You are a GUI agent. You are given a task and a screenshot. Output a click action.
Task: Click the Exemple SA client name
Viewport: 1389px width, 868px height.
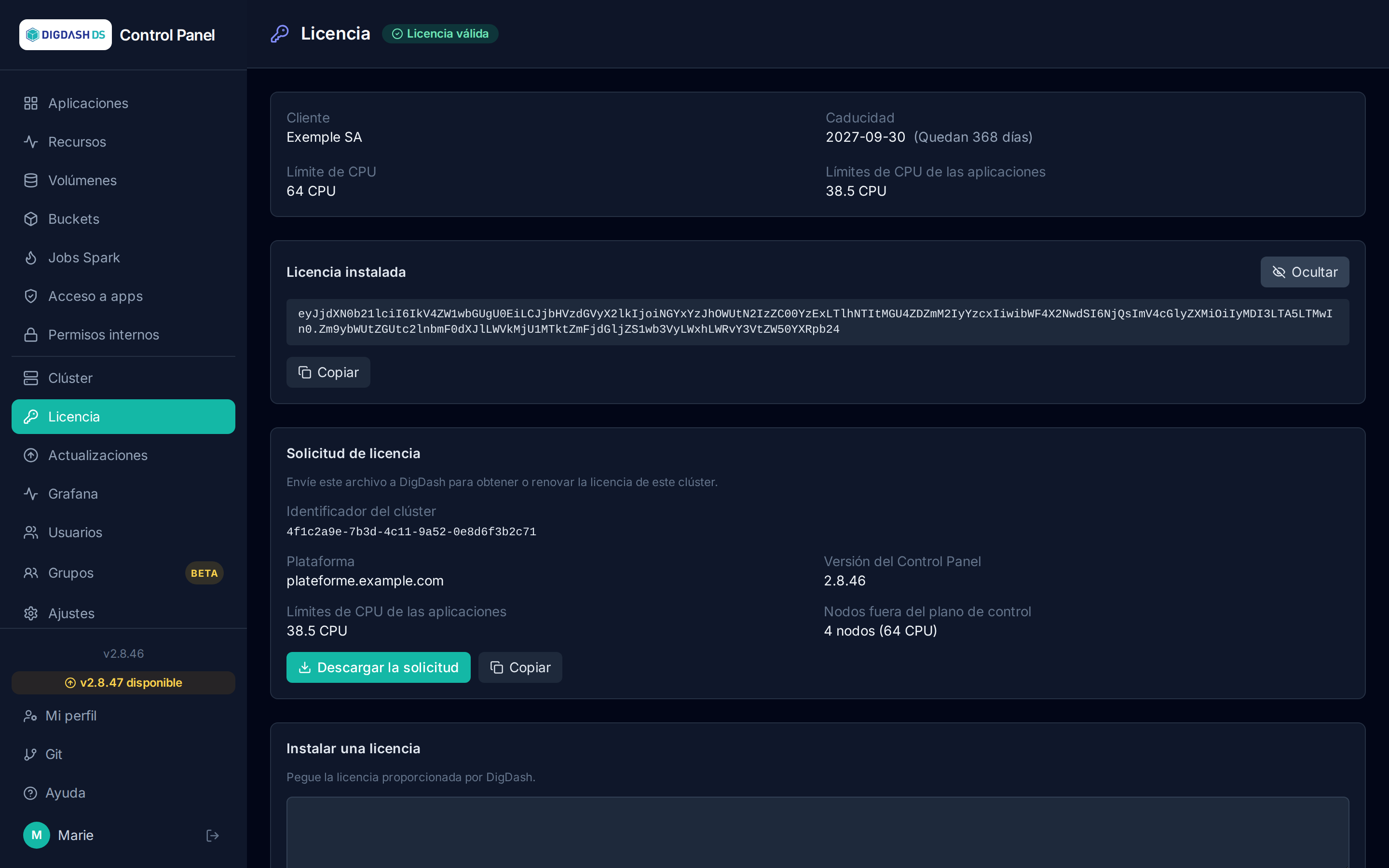tap(324, 137)
